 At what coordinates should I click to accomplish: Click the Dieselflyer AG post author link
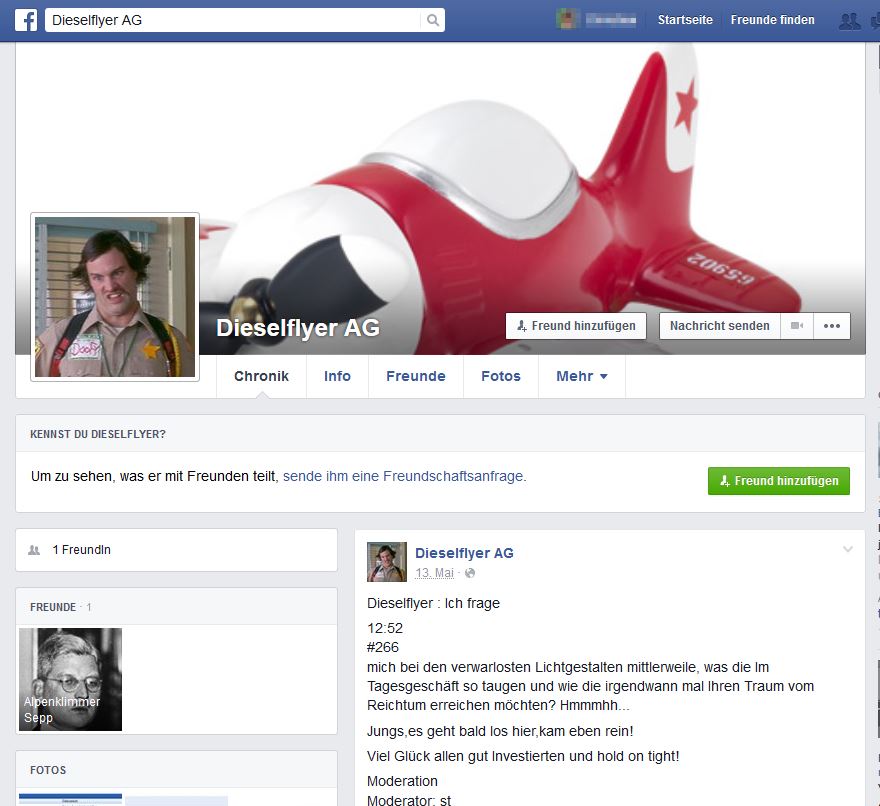(464, 553)
